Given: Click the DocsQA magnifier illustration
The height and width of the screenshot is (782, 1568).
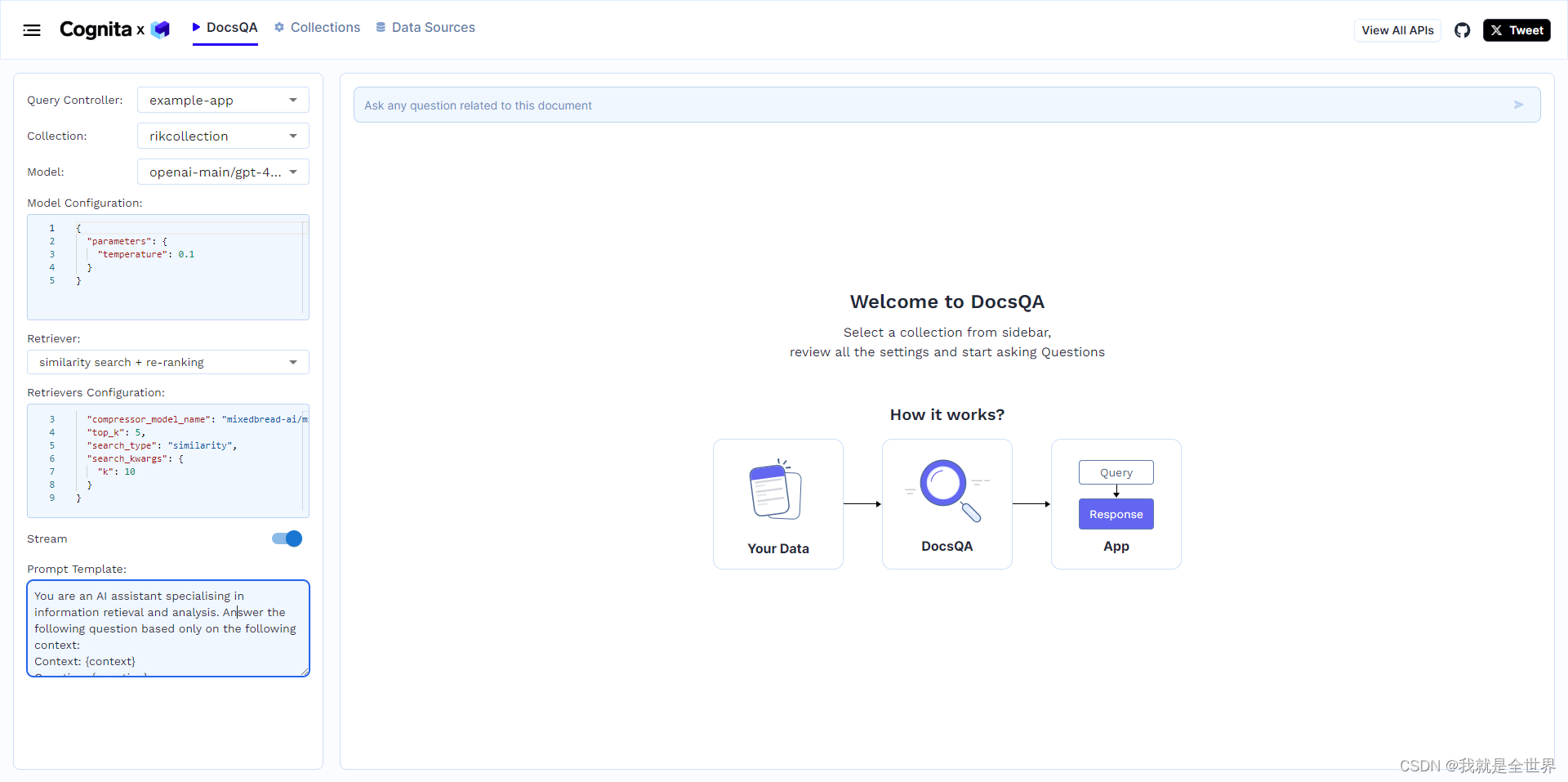Looking at the screenshot, I should point(947,489).
